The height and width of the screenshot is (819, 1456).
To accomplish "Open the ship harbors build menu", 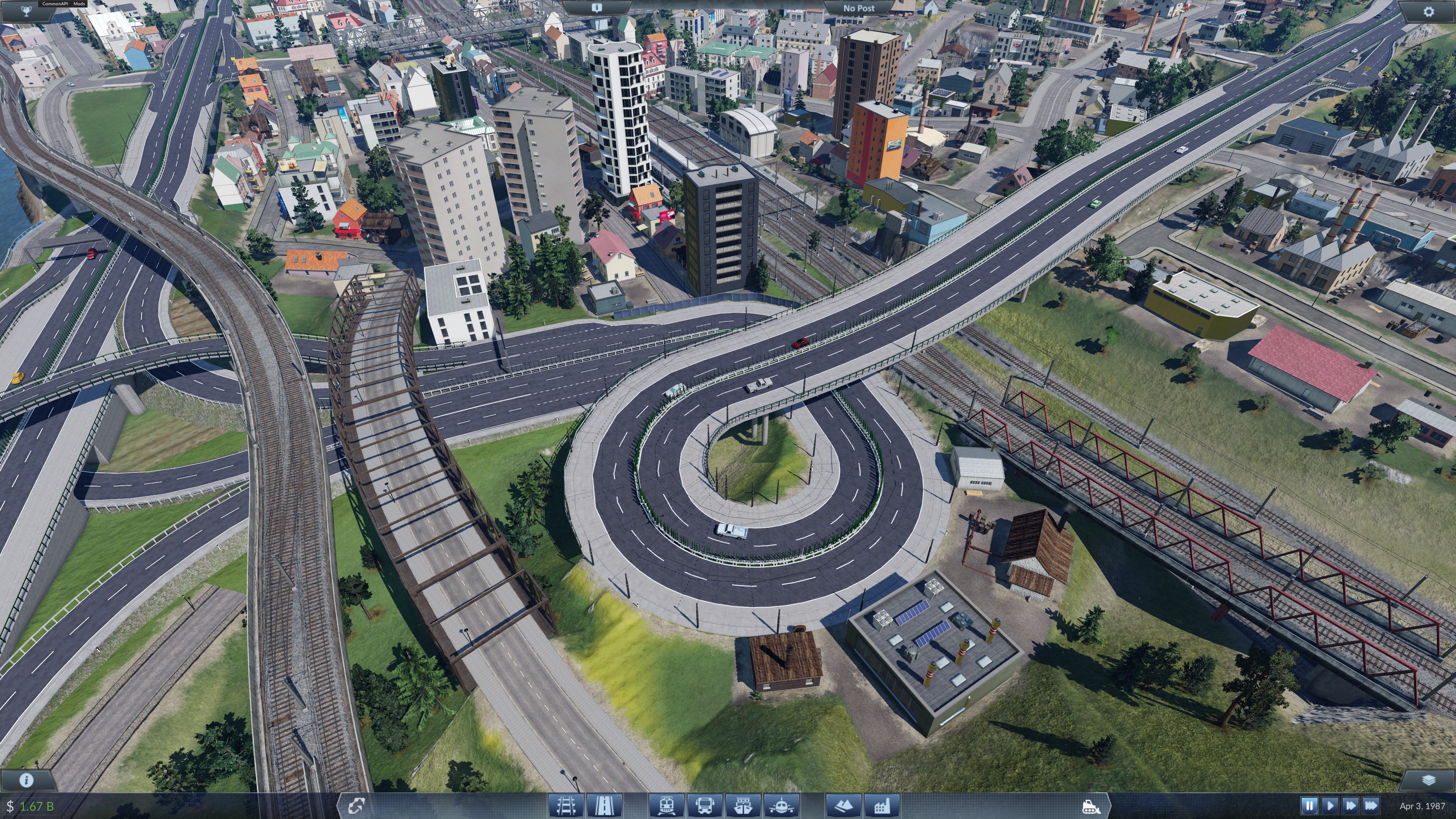I will pos(743,805).
